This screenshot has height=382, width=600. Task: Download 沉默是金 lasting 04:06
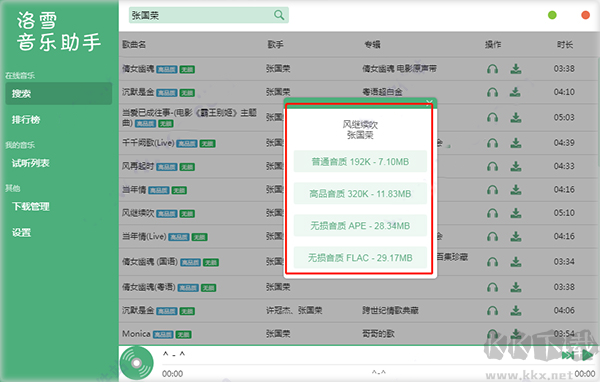pyautogui.click(x=515, y=311)
